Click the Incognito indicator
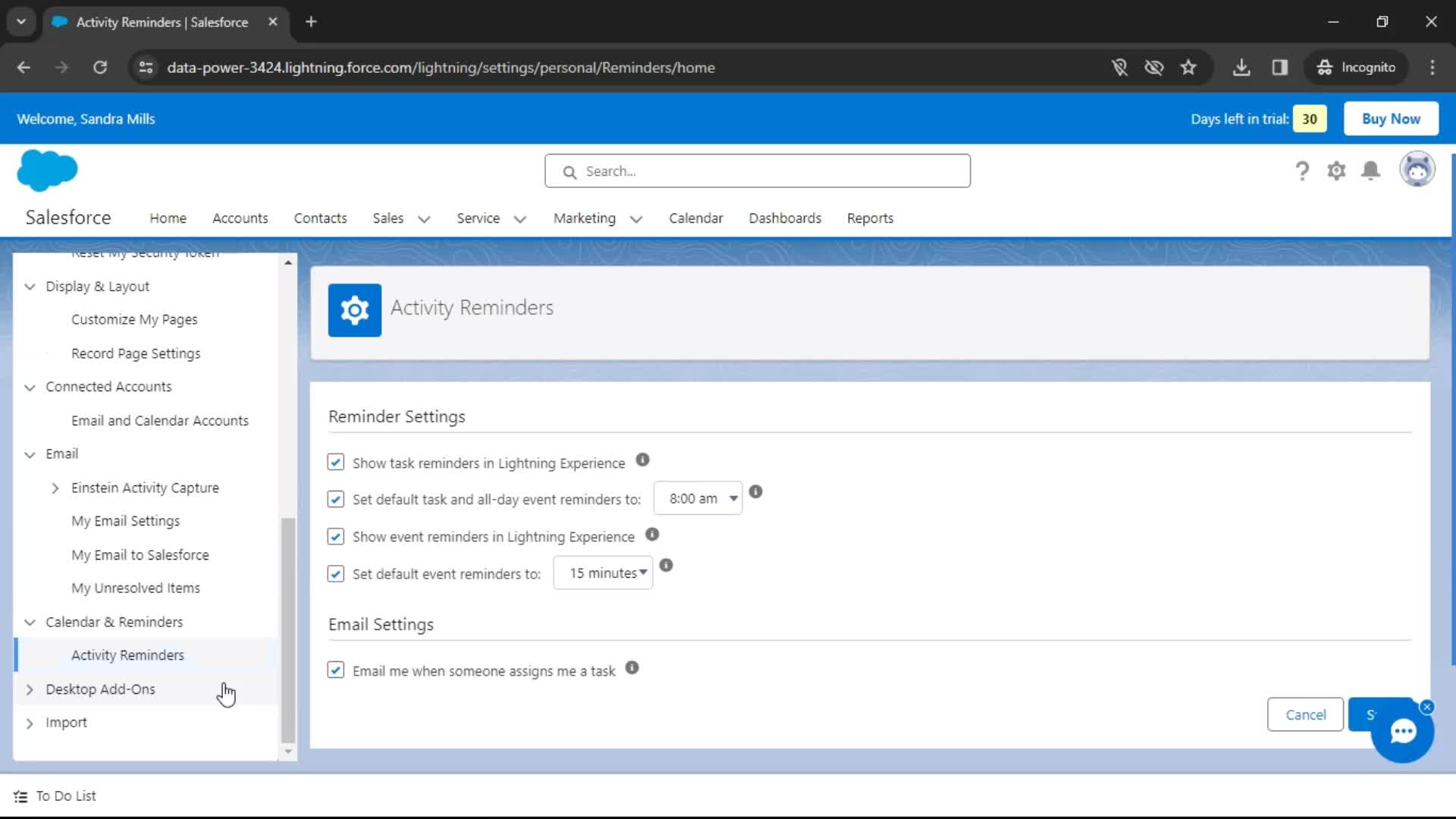 1357,67
